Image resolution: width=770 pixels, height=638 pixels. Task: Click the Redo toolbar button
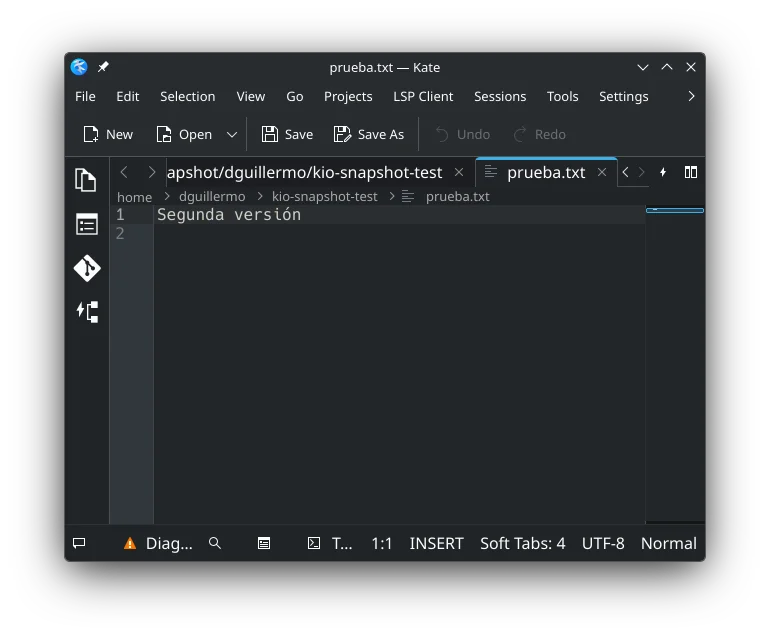pos(540,134)
